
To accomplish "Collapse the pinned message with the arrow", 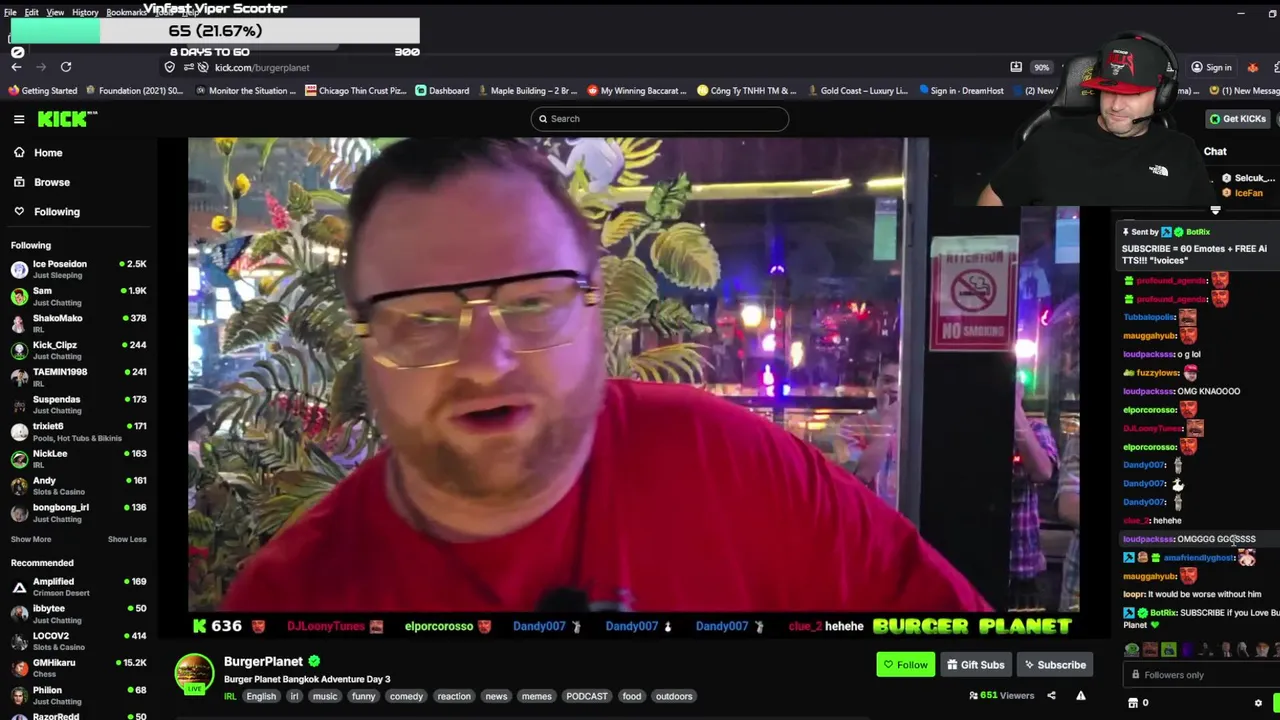I will pos(1216,211).
